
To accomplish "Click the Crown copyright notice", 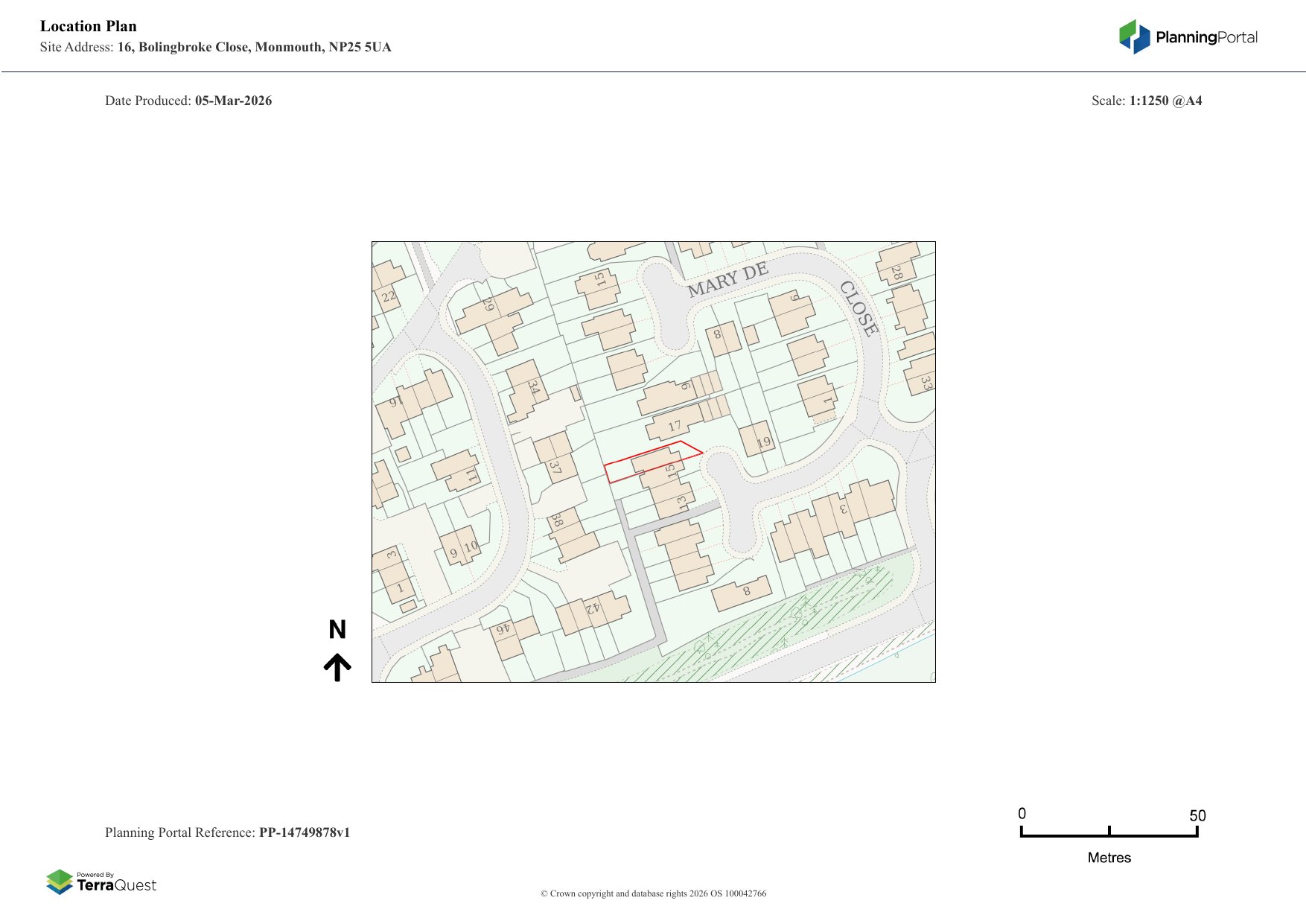I will [x=653, y=893].
